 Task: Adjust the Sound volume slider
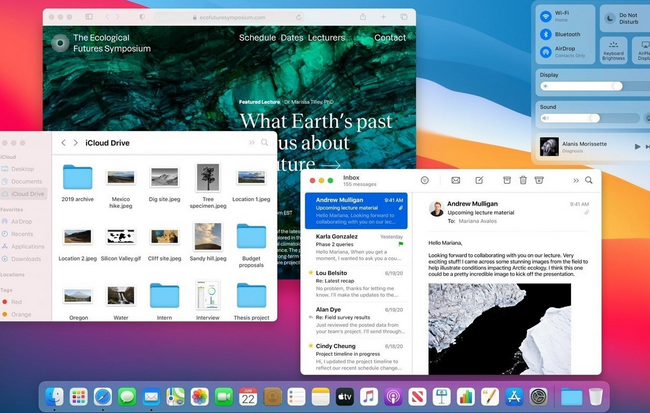tap(590, 118)
